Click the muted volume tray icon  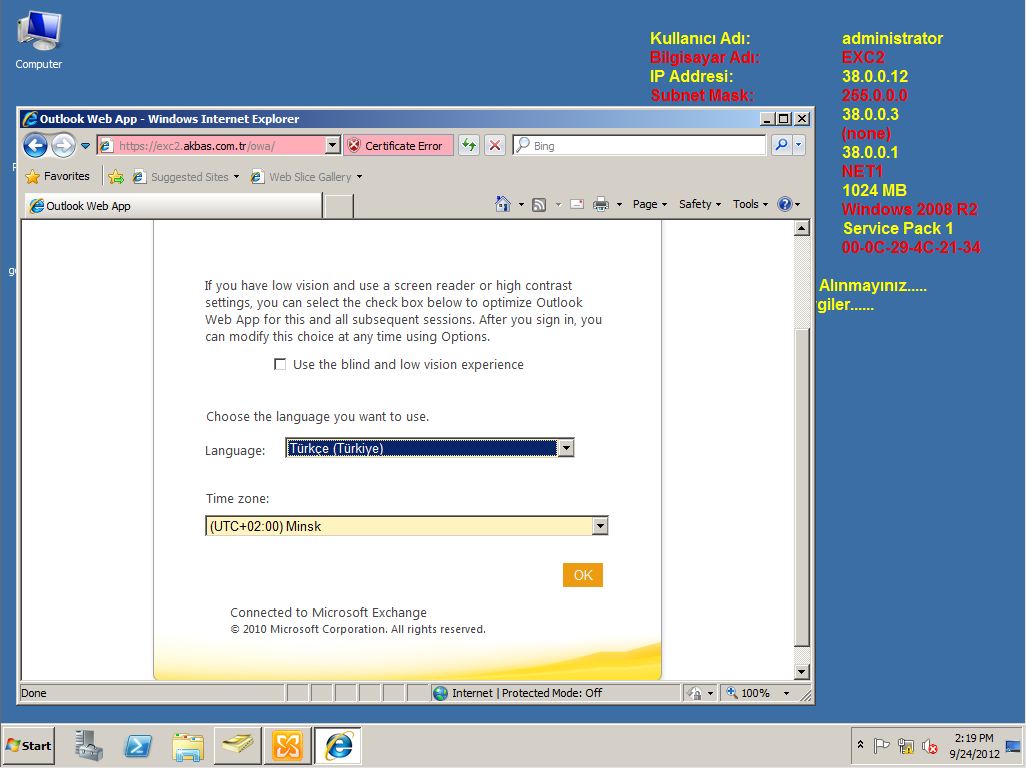(930, 745)
